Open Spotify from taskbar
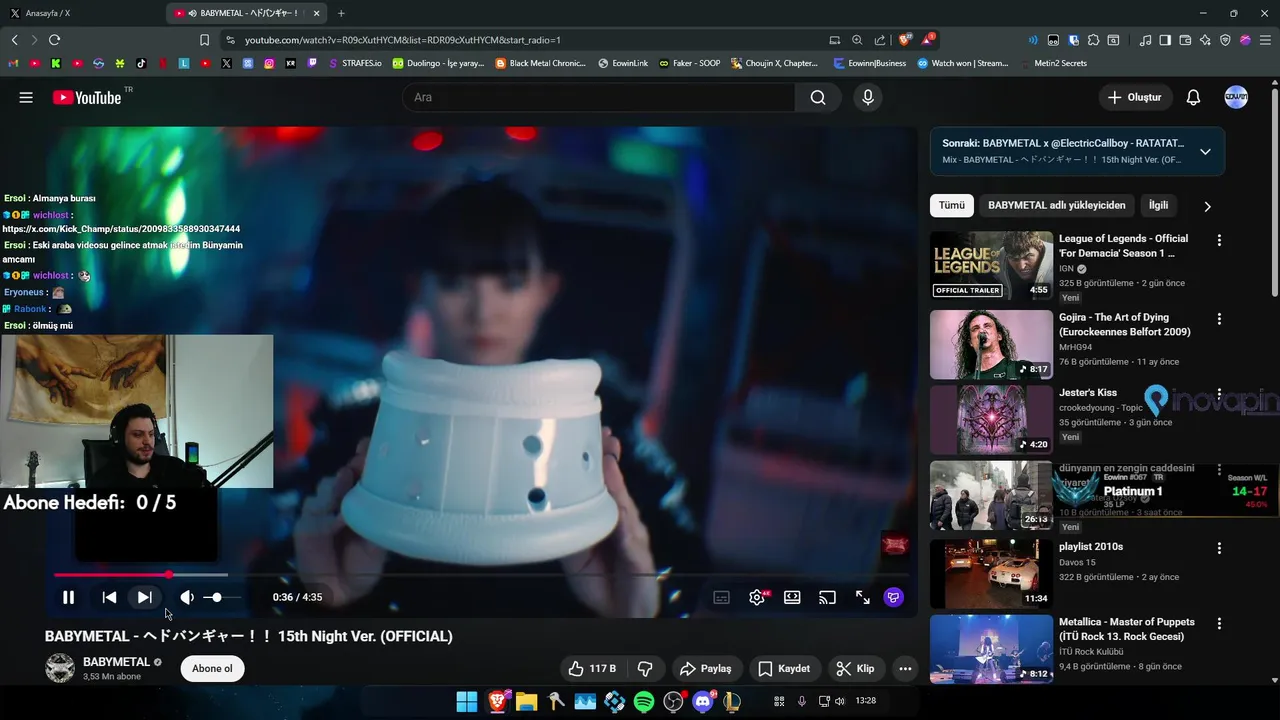Image resolution: width=1280 pixels, height=720 pixels. pos(644,702)
